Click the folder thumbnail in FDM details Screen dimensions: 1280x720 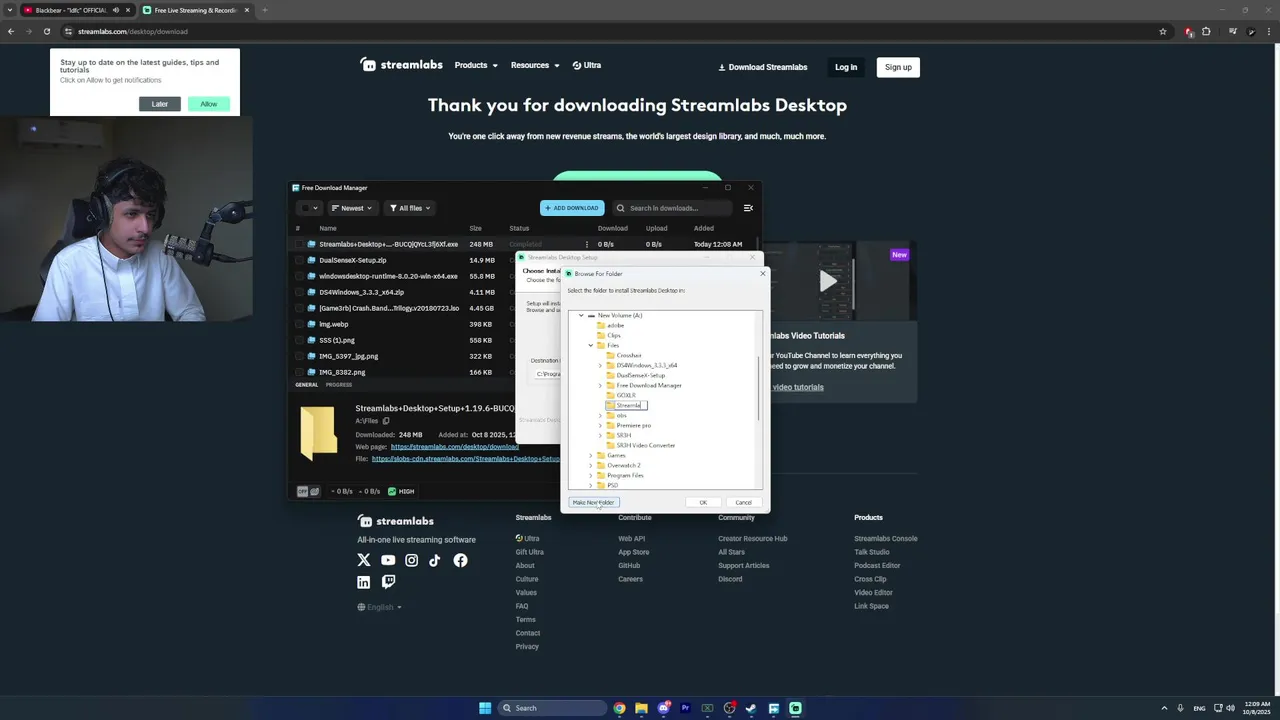[319, 432]
